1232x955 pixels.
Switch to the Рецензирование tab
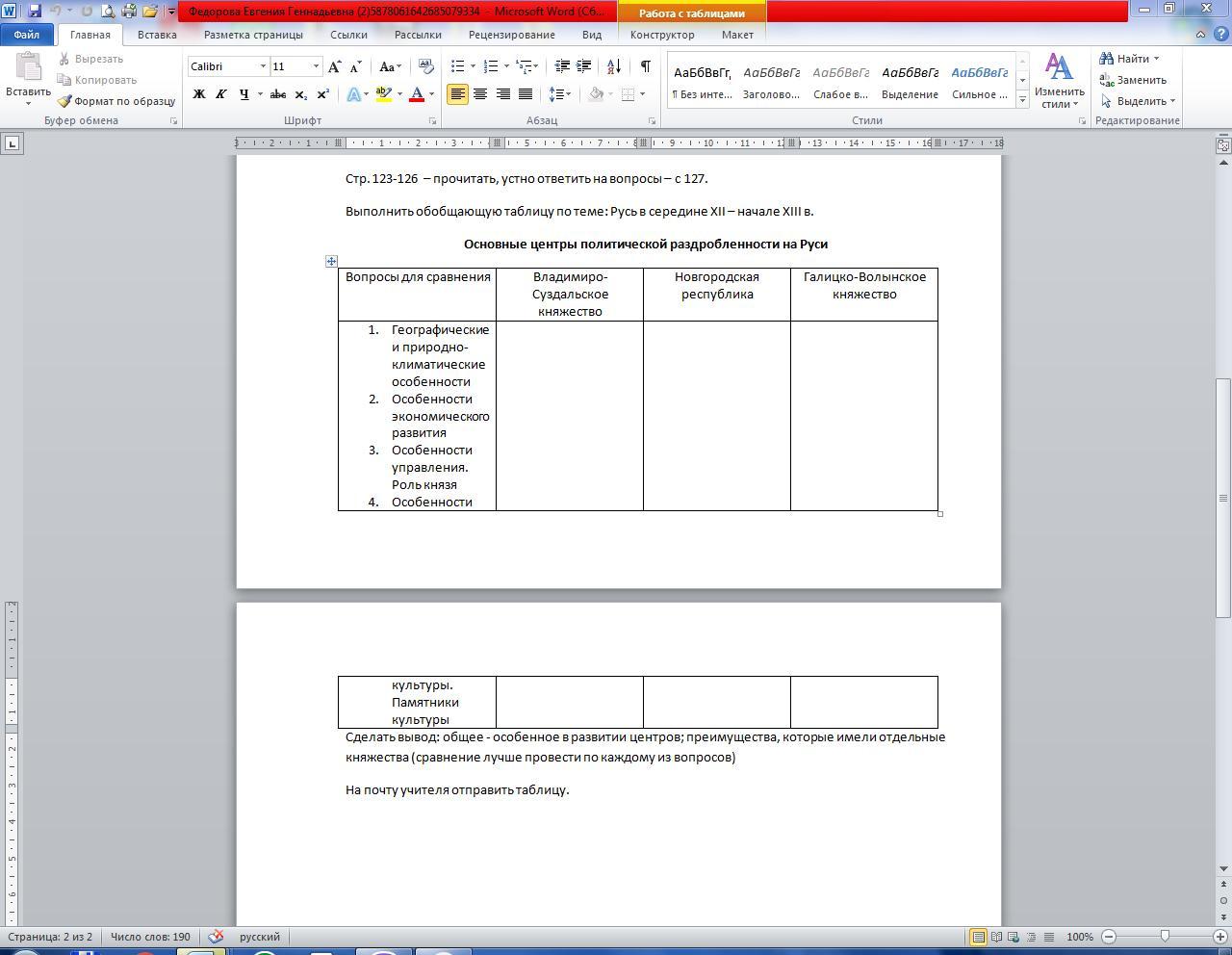[512, 35]
